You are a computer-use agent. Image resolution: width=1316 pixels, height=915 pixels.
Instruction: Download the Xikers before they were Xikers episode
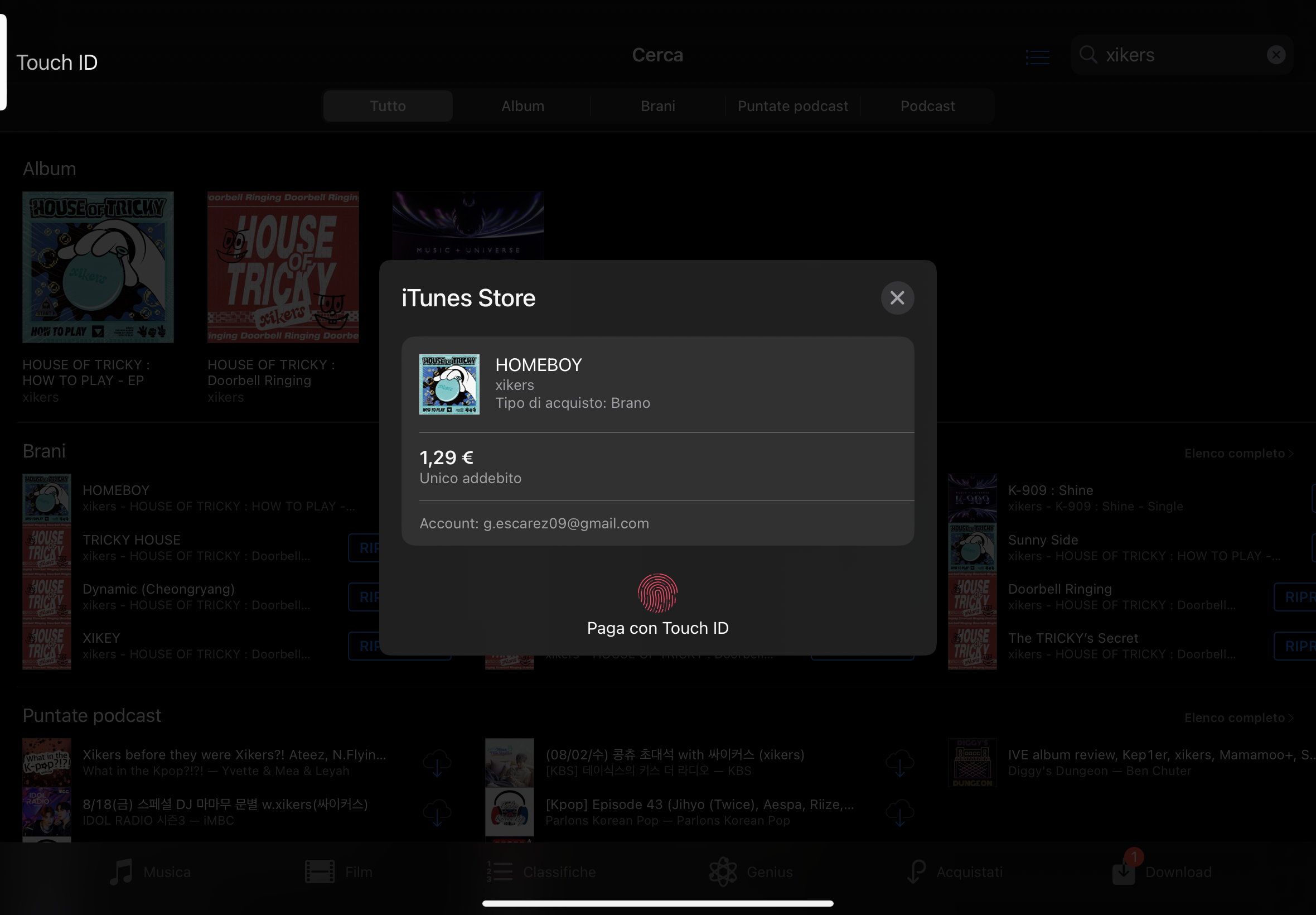[x=437, y=763]
